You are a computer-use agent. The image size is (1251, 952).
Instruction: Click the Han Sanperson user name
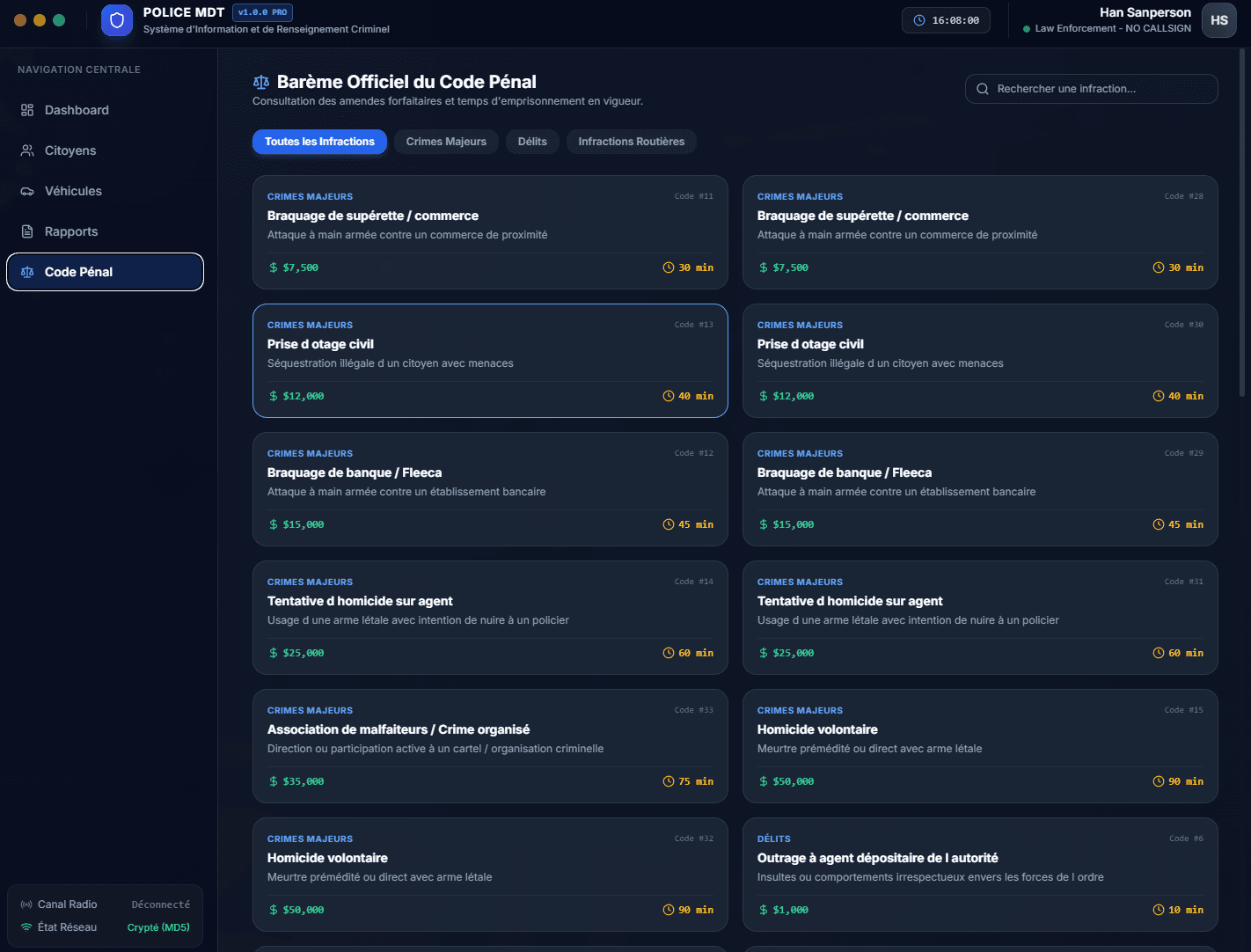[x=1145, y=12]
